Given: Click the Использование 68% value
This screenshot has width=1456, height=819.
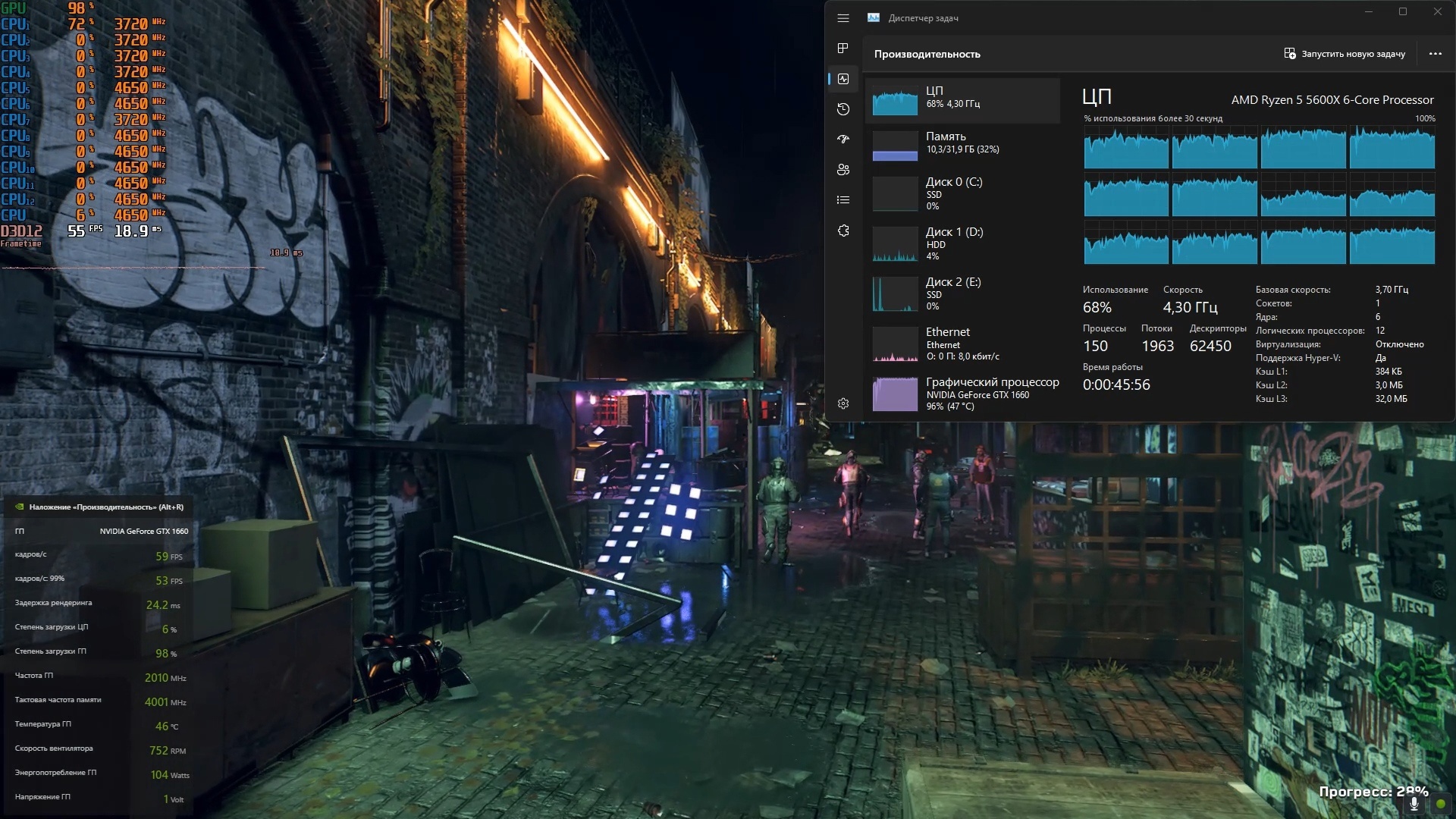Looking at the screenshot, I should (1097, 307).
